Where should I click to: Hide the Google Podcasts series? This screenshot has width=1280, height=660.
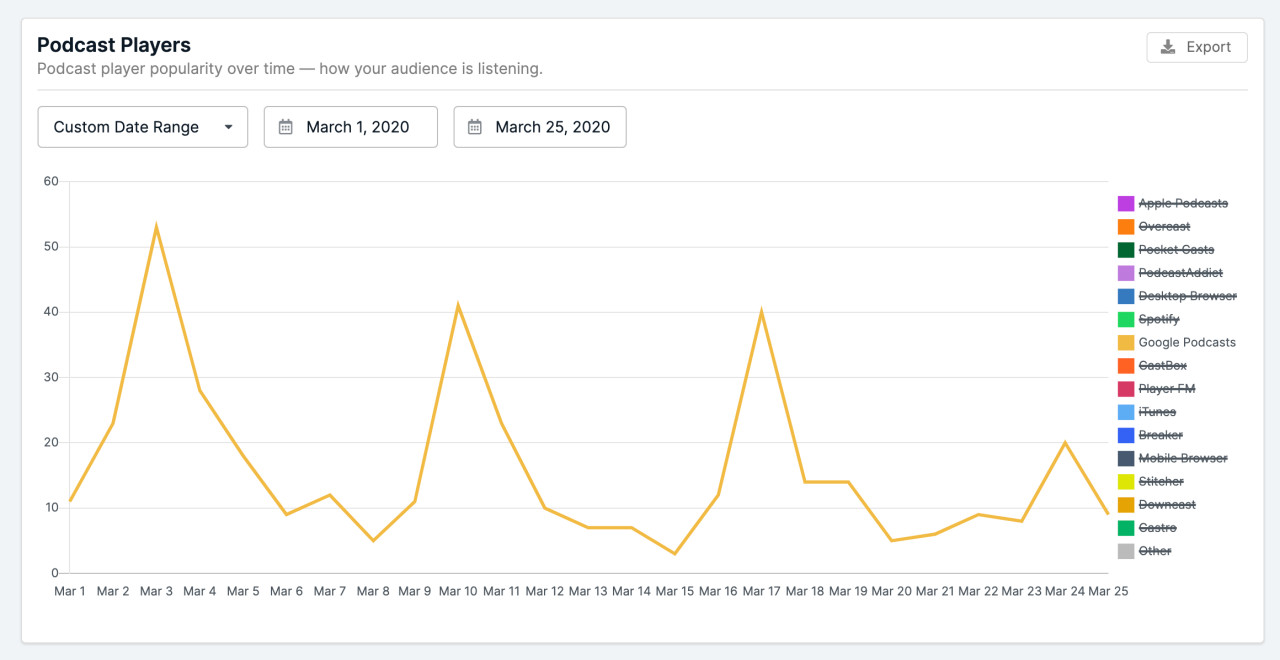point(1186,343)
